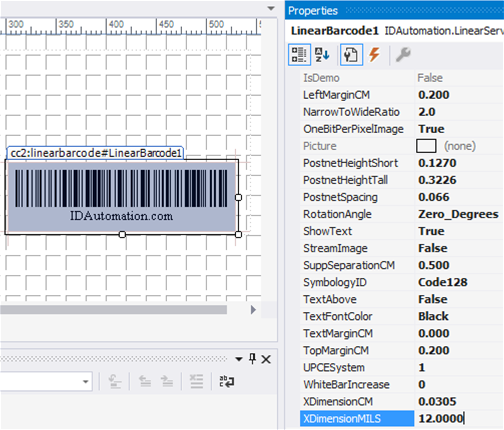Image resolution: width=504 pixels, height=430 pixels.
Task: Click the TextFontColor value Black
Action: click(x=433, y=316)
